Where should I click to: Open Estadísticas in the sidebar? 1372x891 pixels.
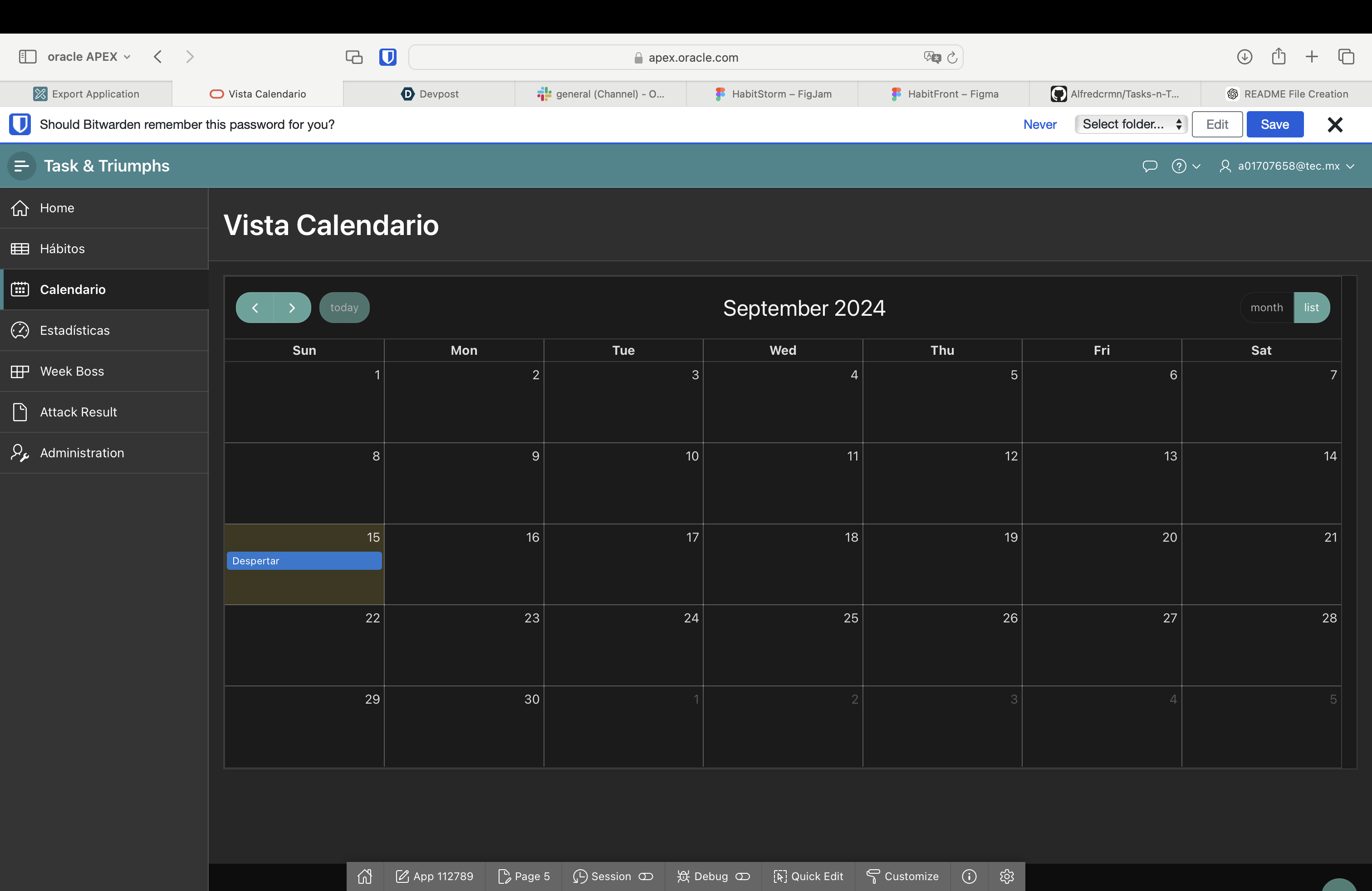[x=75, y=330]
